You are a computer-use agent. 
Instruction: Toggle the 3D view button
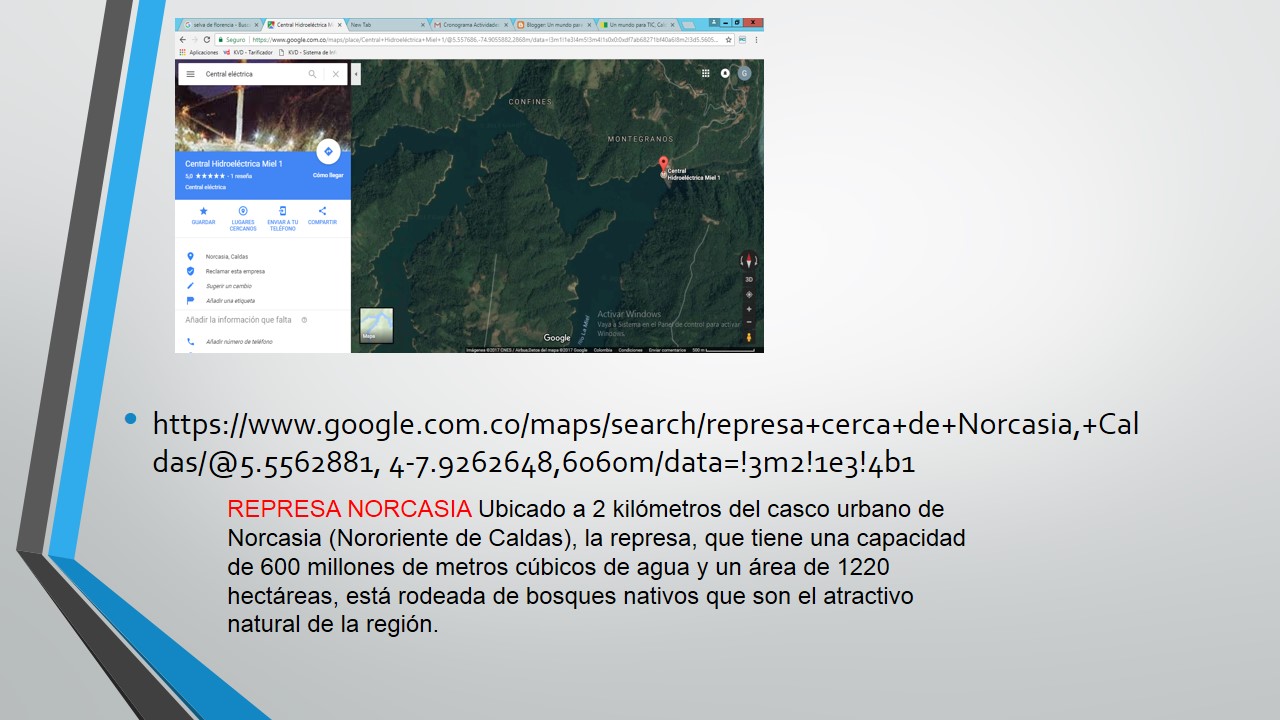click(x=749, y=279)
